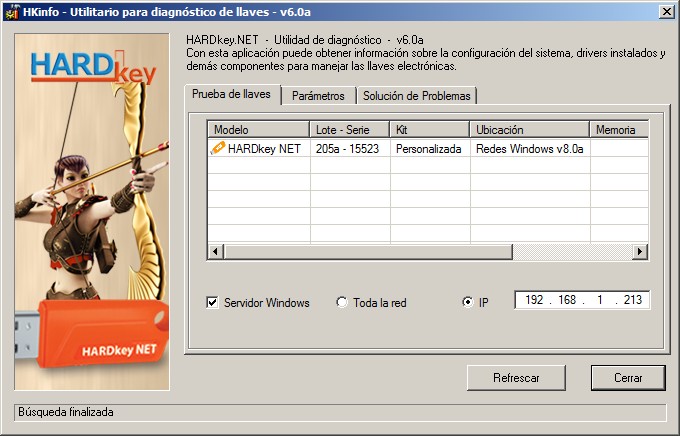Click the HKinfo app icon in title bar
The height and width of the screenshot is (436, 680).
pyautogui.click(x=11, y=11)
